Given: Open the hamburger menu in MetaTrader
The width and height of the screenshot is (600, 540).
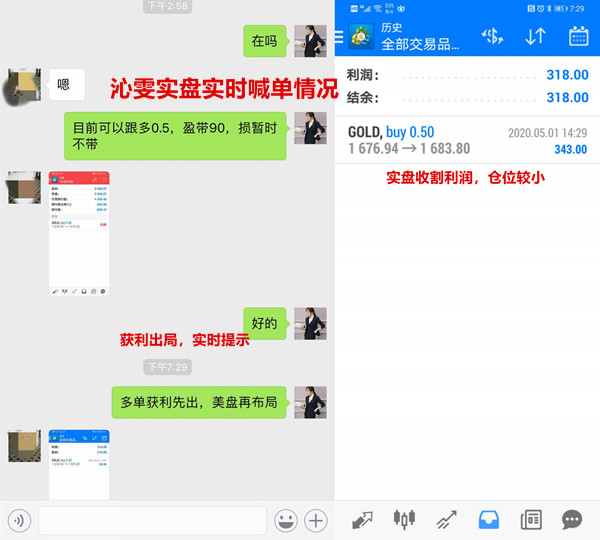Looking at the screenshot, I should (x=339, y=37).
